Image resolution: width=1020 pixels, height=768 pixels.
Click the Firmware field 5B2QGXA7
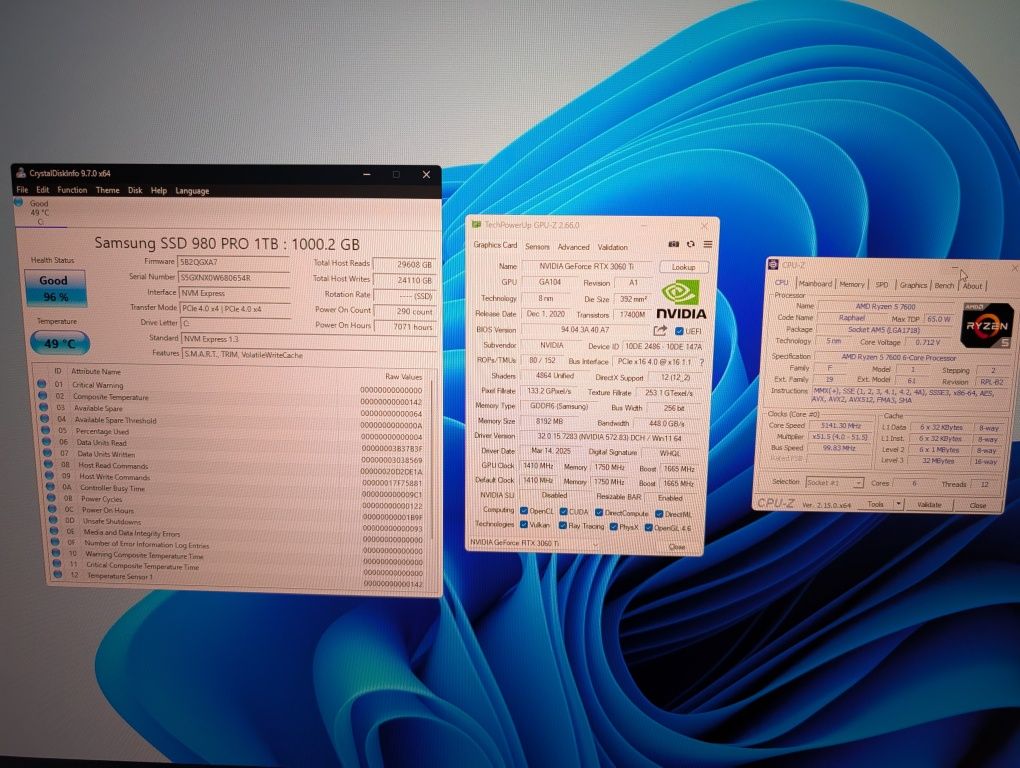click(234, 262)
